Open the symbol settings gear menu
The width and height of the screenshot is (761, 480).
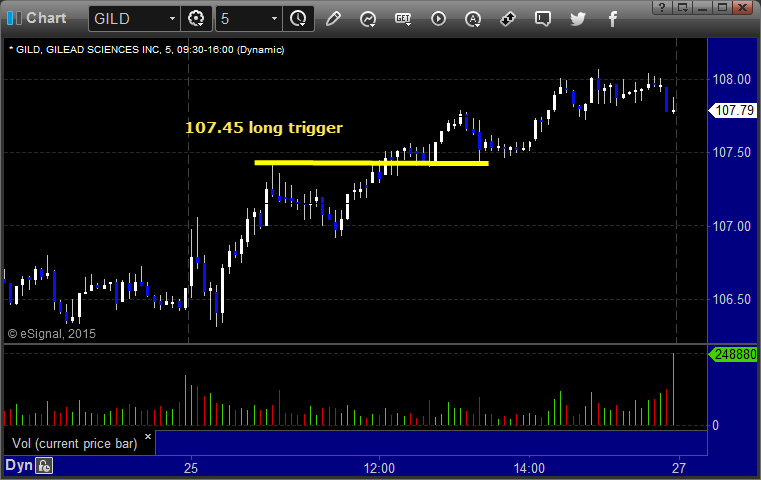pyautogui.click(x=196, y=19)
